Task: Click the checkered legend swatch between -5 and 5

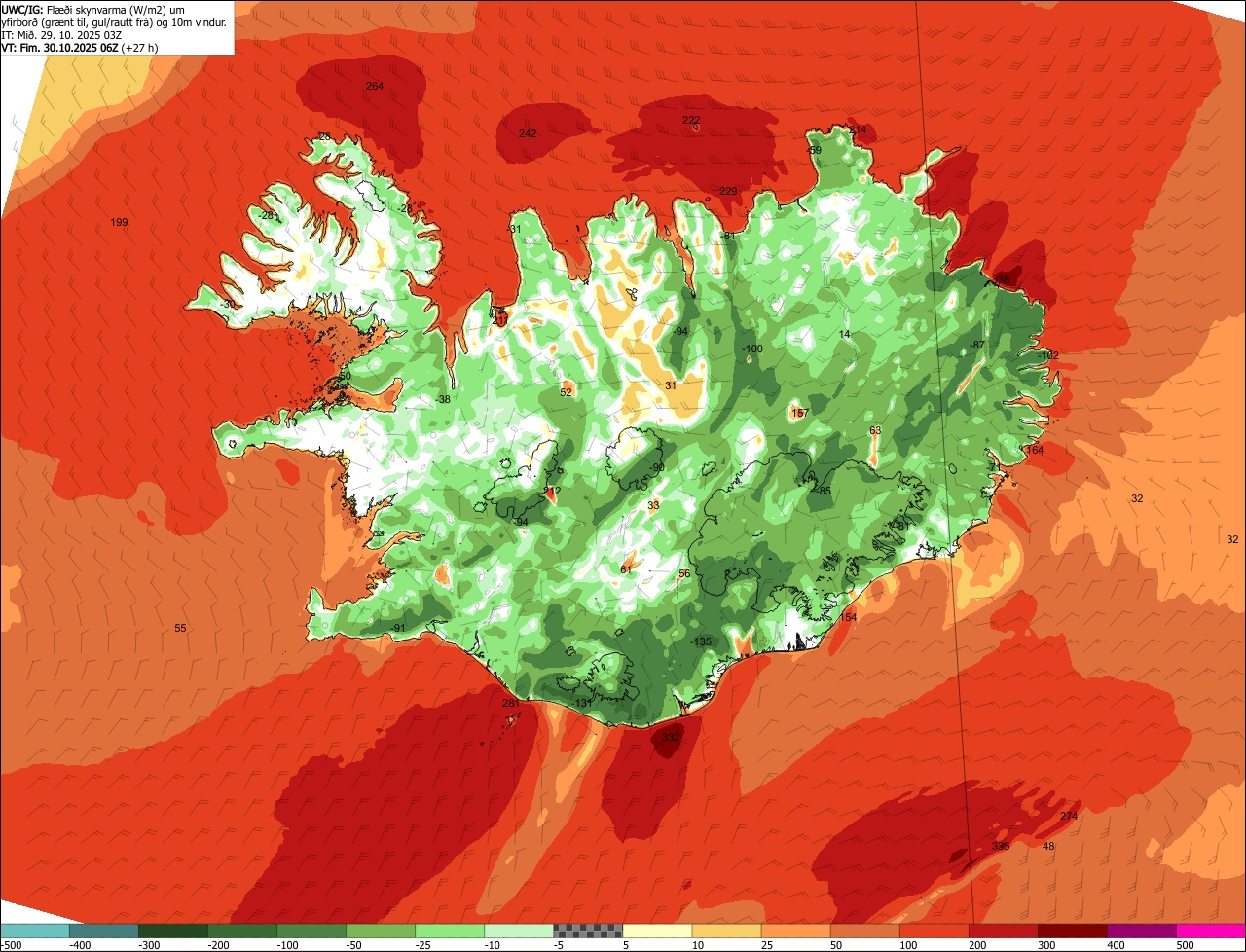Action: pos(587,931)
